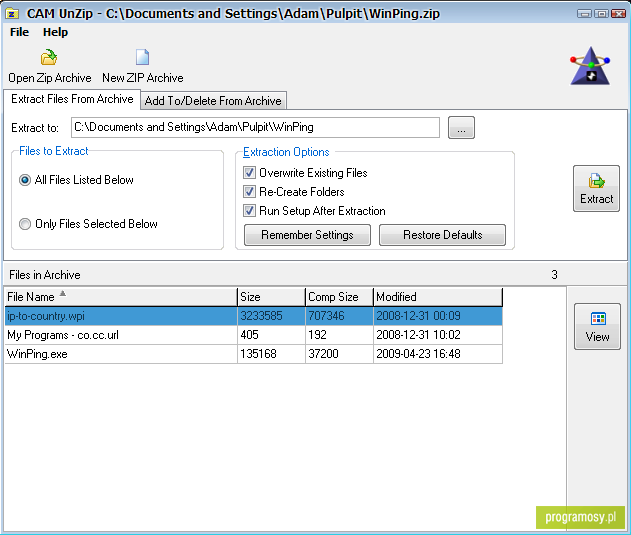Image resolution: width=631 pixels, height=535 pixels.
Task: Click the CAM UnZip title bar app icon
Action: tap(12, 14)
